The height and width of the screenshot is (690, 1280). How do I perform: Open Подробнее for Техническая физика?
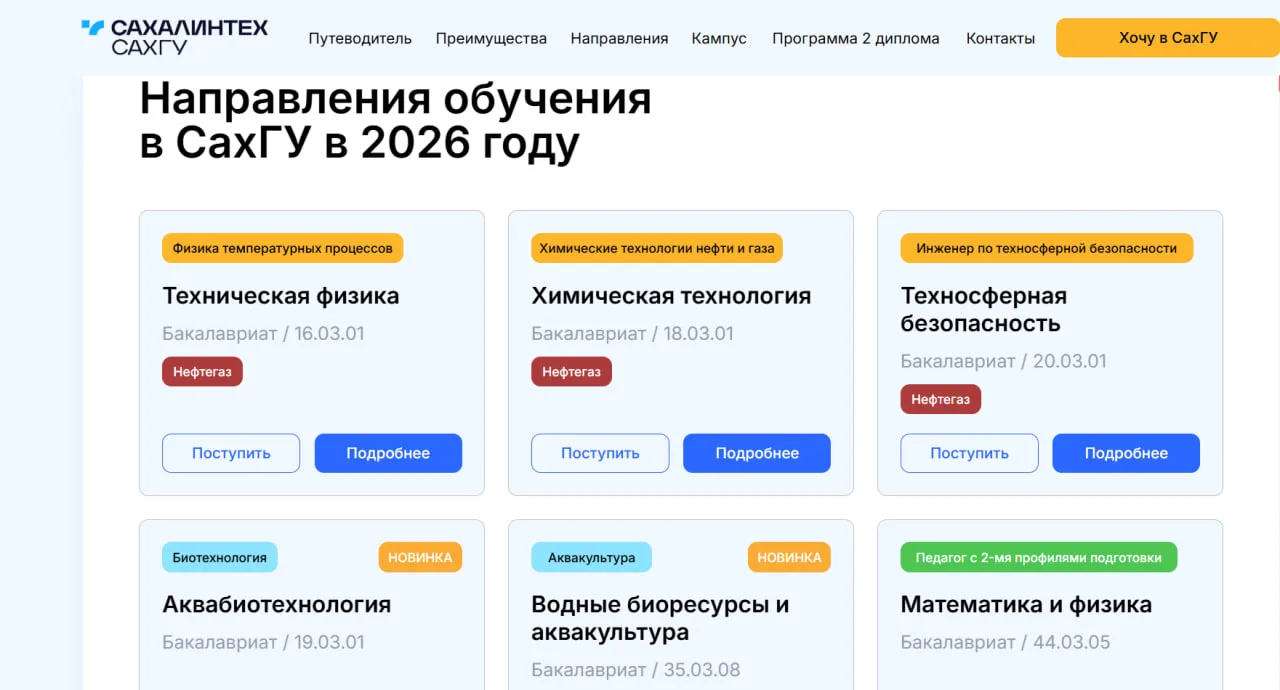388,453
